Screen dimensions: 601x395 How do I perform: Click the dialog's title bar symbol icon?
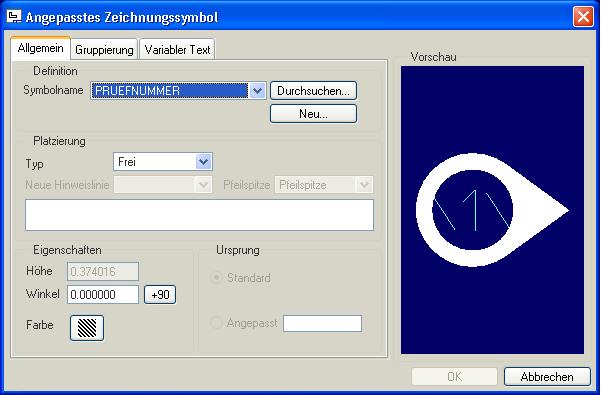click(14, 16)
